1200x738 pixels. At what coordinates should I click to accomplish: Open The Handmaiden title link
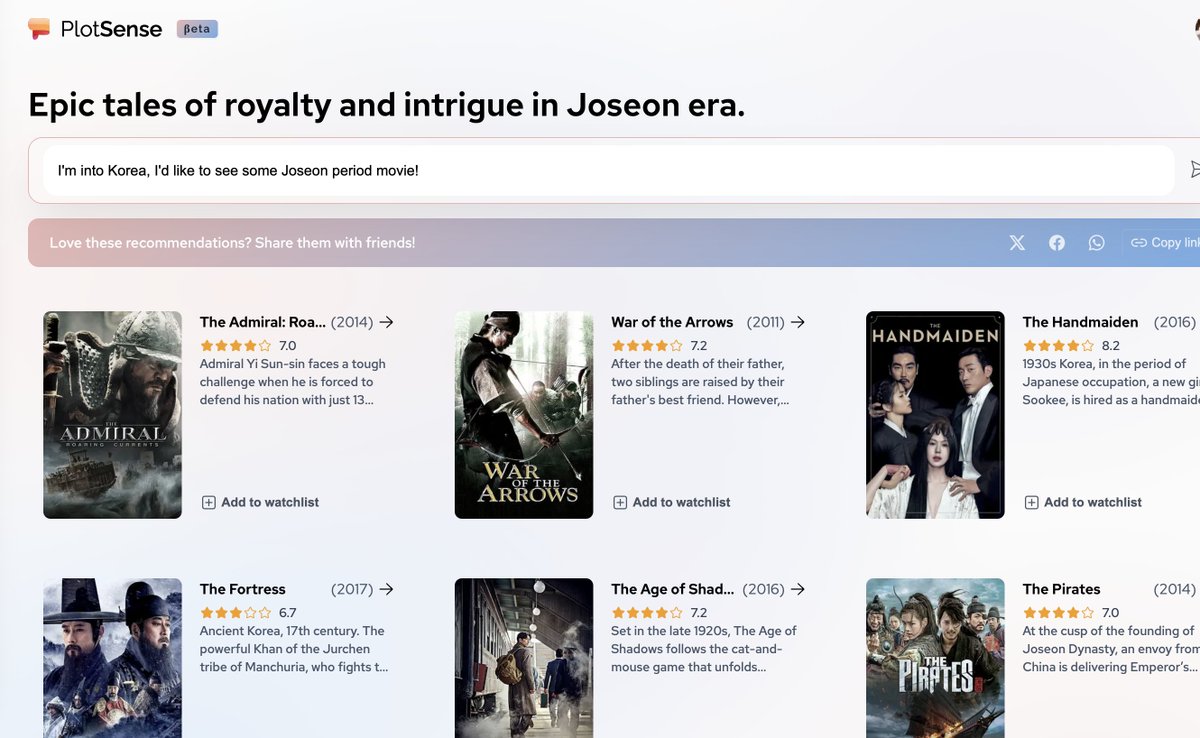pyautogui.click(x=1081, y=322)
